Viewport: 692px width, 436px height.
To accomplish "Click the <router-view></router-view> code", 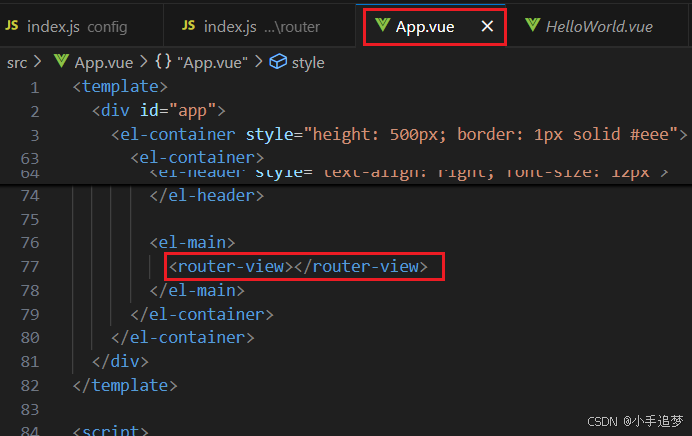I will point(298,266).
